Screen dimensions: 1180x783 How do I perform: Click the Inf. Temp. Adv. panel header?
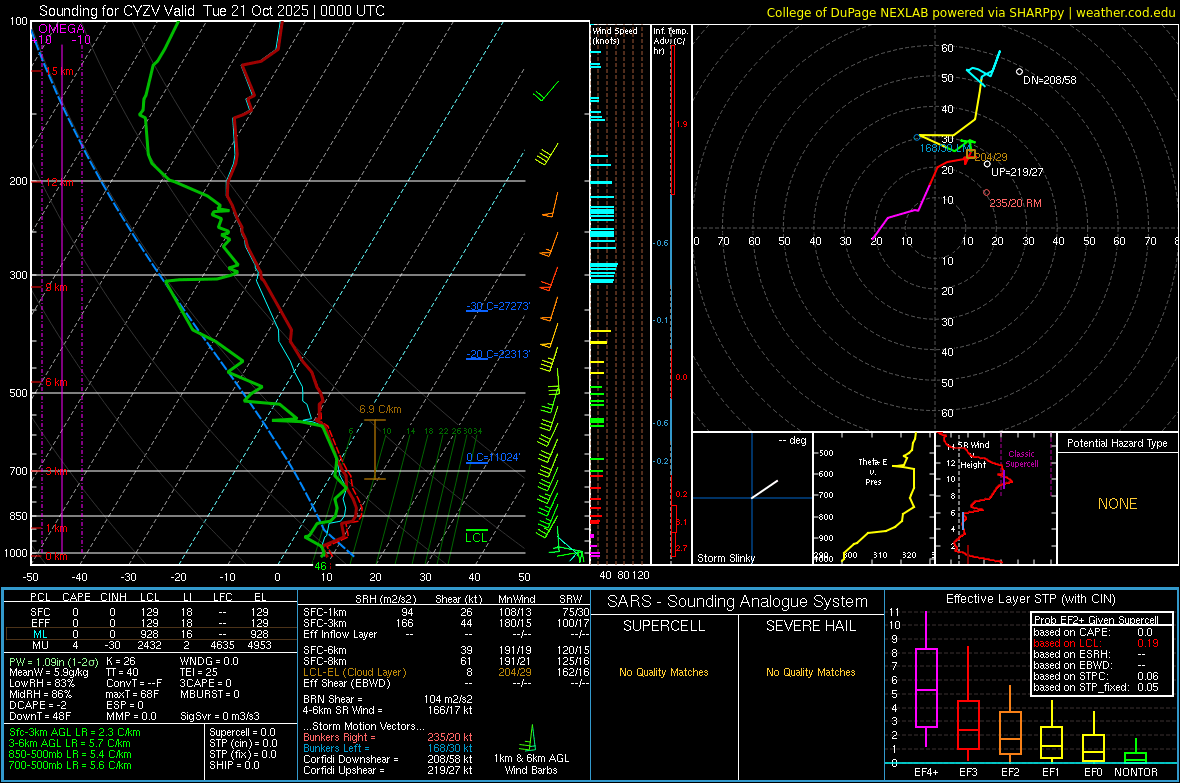pyautogui.click(x=670, y=41)
